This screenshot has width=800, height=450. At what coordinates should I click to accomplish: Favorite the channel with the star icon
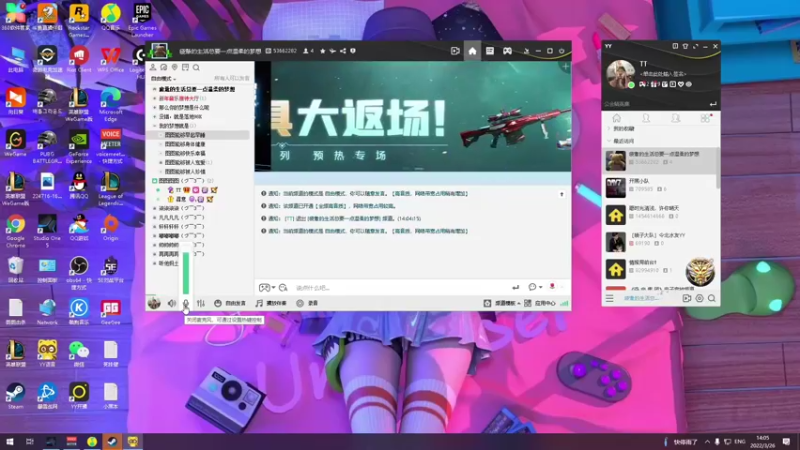point(322,51)
